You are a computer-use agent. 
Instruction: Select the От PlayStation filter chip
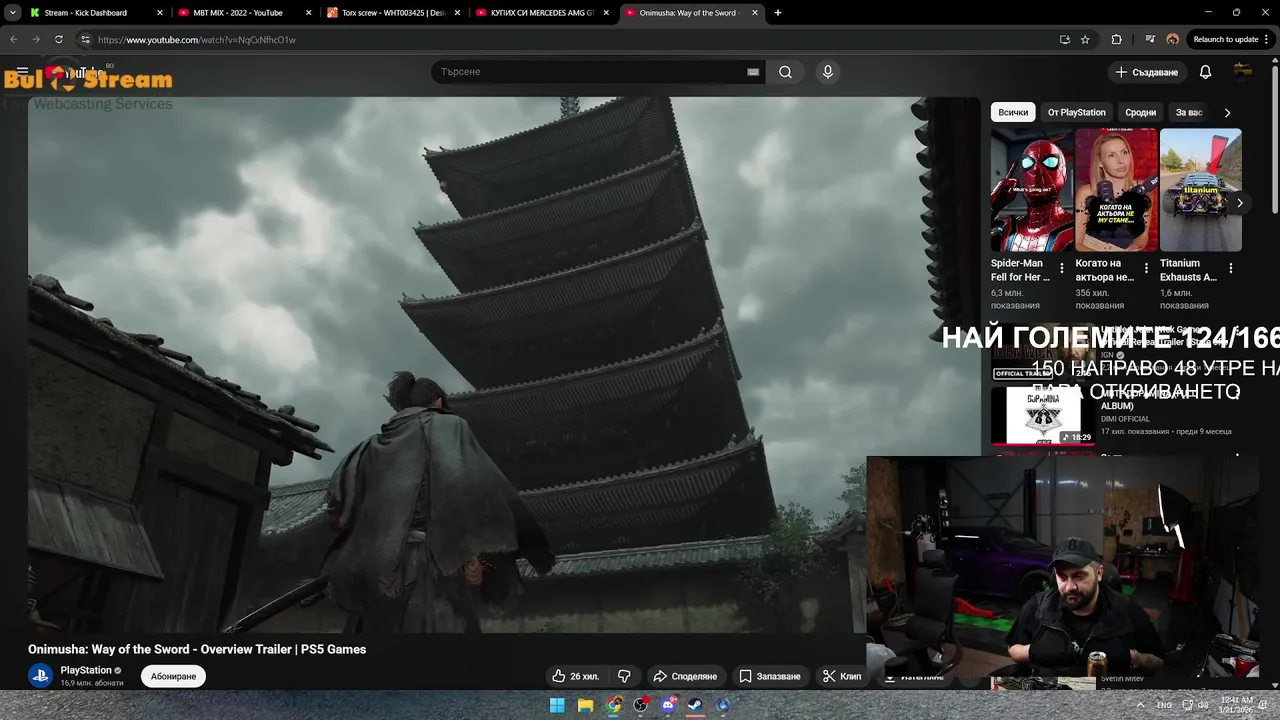pos(1076,113)
